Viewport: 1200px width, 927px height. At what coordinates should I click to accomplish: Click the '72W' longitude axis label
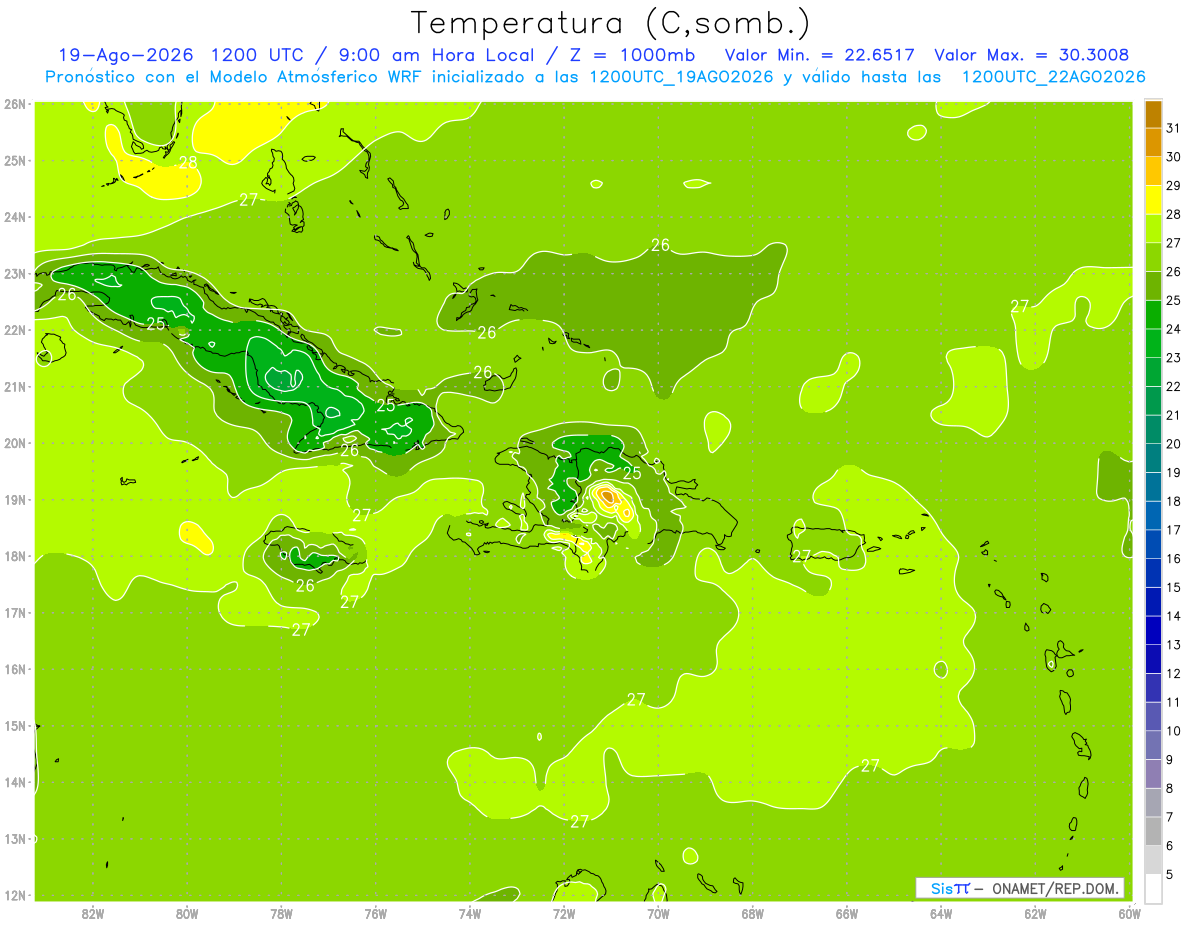click(564, 913)
